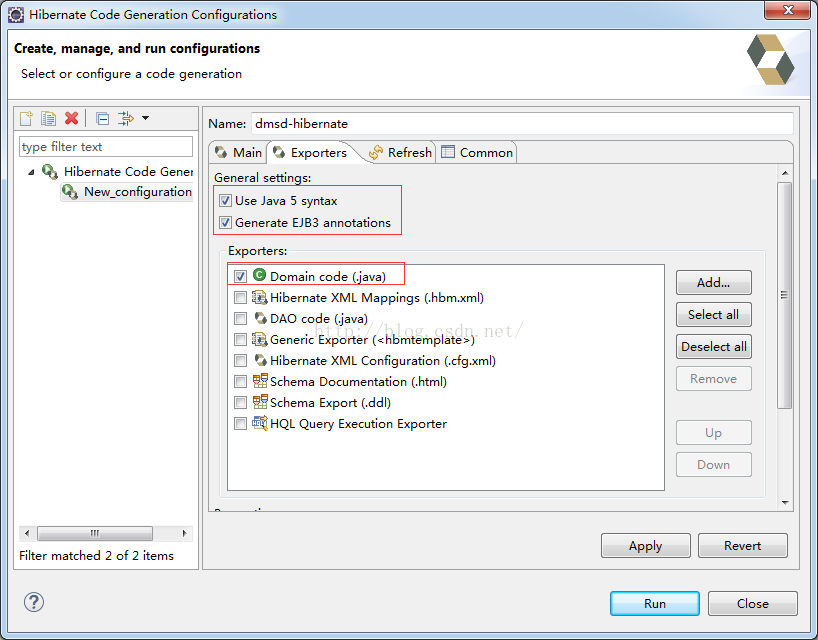Click the vertical scrollbar thumb in the Exporters panel

(x=784, y=295)
